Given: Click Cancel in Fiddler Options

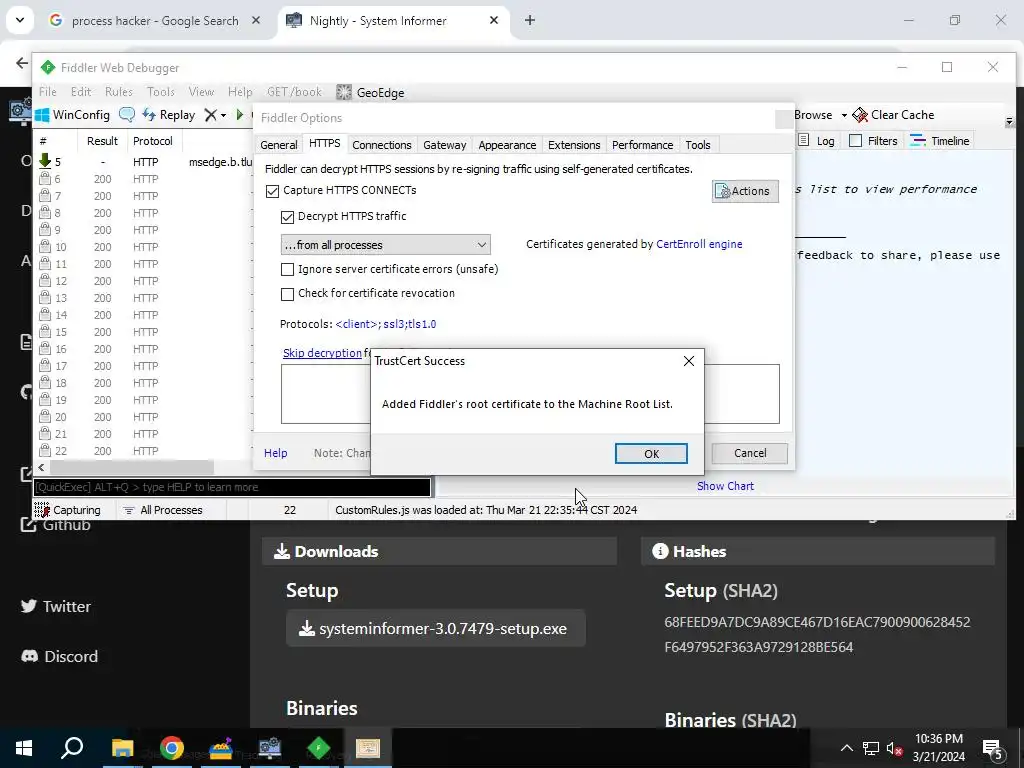Looking at the screenshot, I should tap(750, 453).
